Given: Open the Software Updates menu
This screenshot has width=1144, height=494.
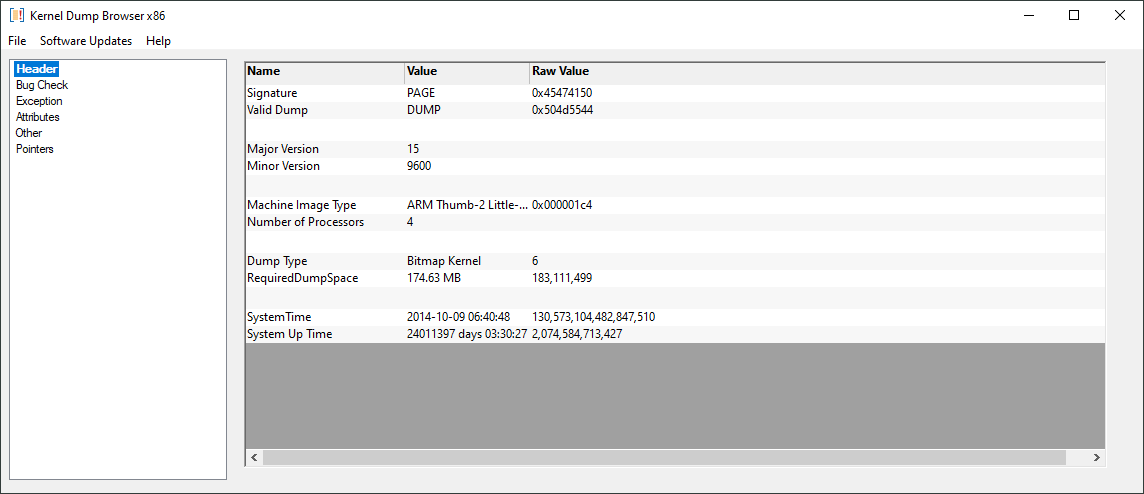Looking at the screenshot, I should pyautogui.click(x=86, y=41).
